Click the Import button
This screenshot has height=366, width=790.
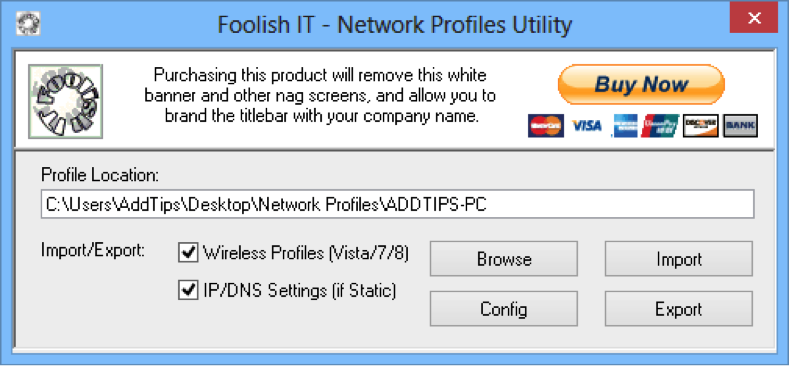click(679, 259)
